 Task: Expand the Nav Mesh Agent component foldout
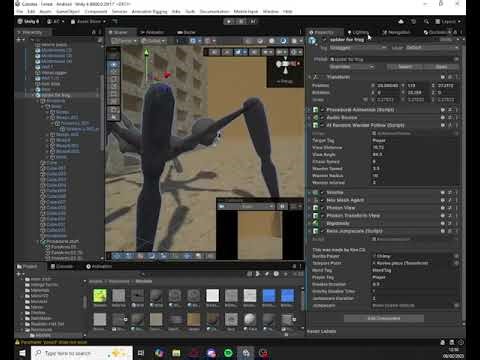pos(310,200)
